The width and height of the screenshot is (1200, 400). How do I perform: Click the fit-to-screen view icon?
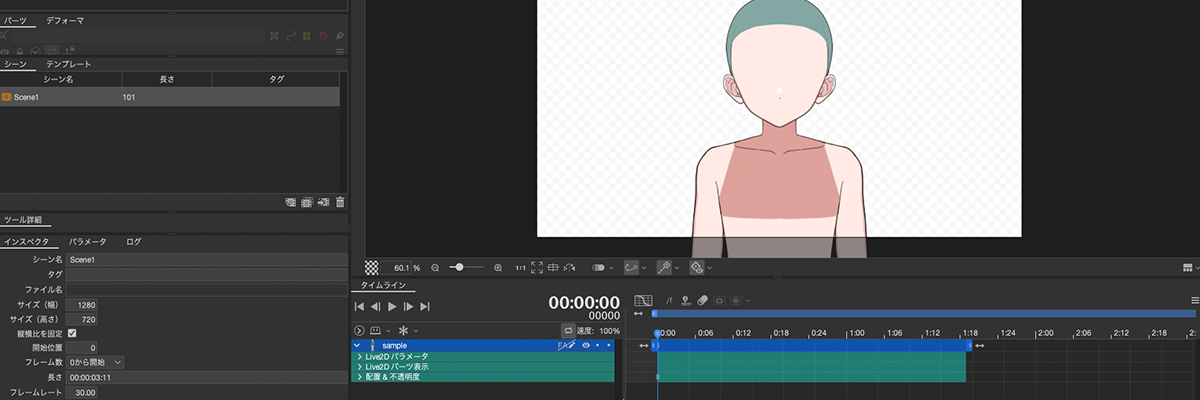(x=537, y=268)
